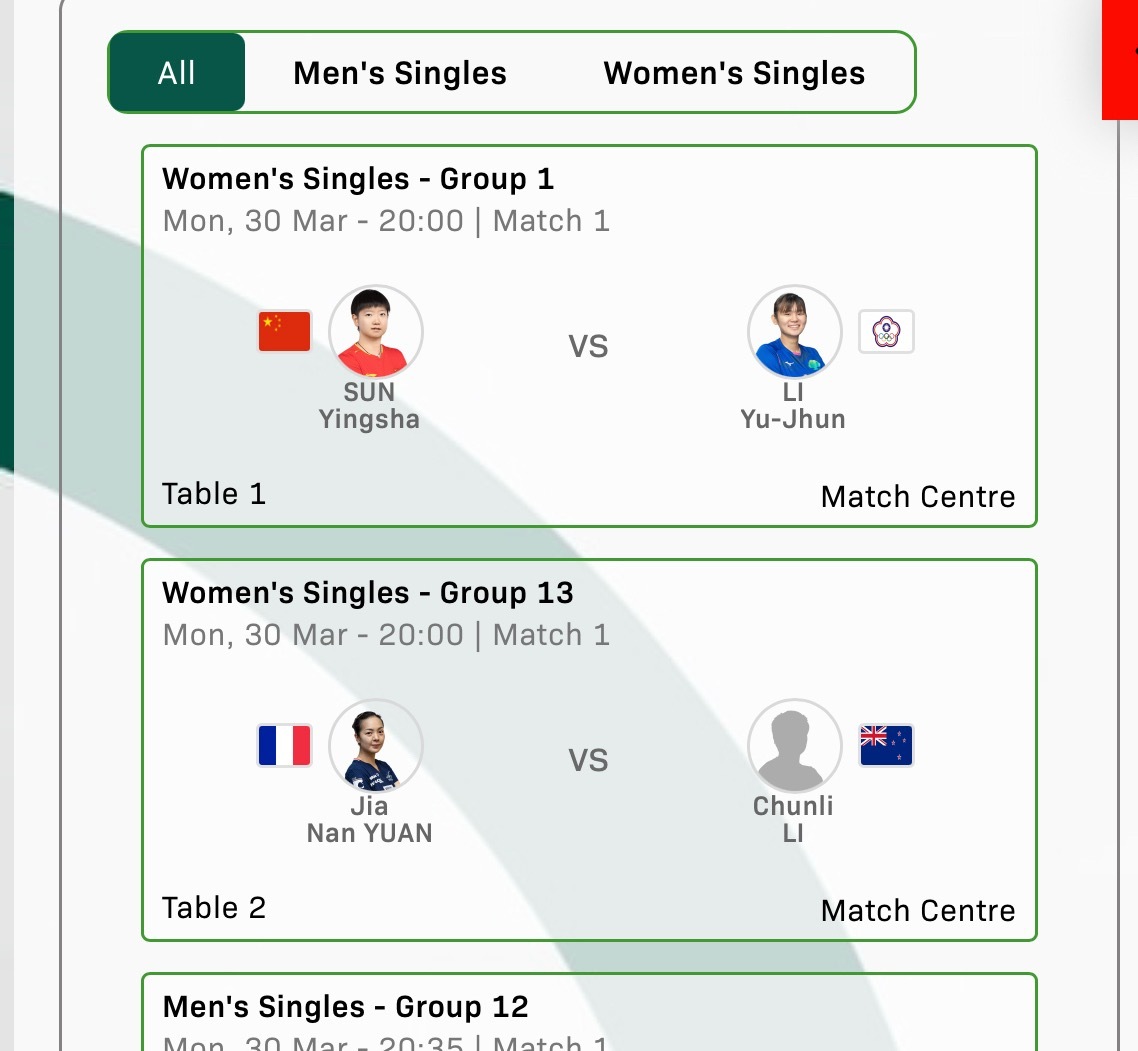Open the avatar above the LI Yu-Jhun name
Viewport: 1138px width, 1051px height.
click(794, 332)
